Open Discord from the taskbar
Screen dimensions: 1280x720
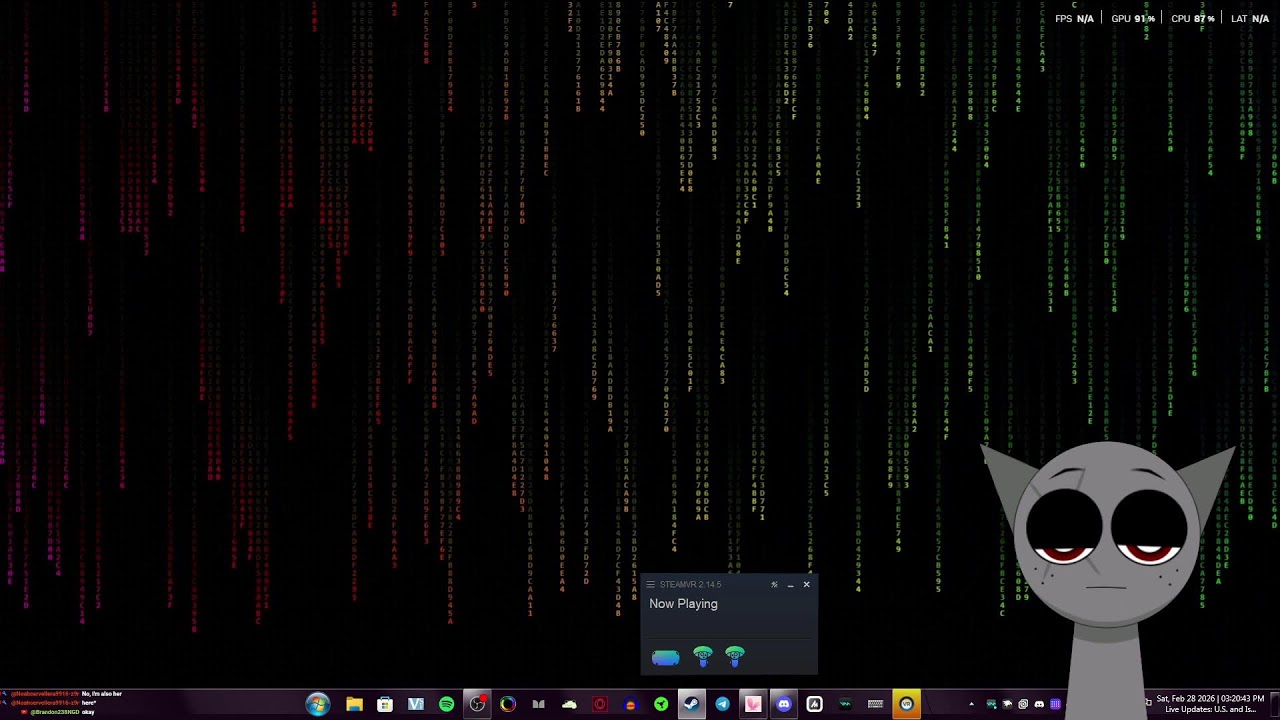[784, 704]
